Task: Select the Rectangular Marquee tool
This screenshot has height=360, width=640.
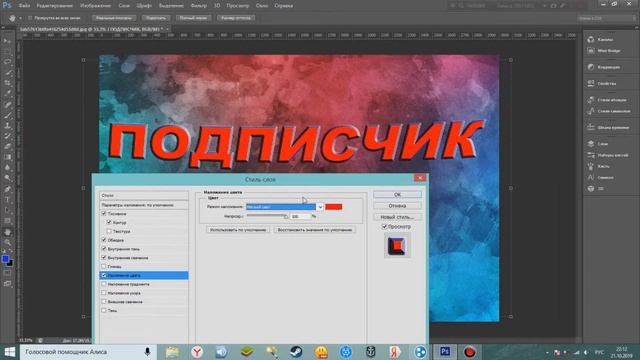Action: 7,51
